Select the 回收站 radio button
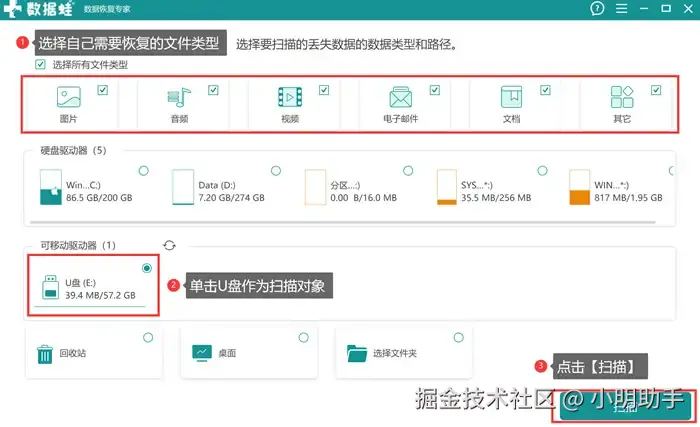The image size is (700, 427). [x=148, y=337]
